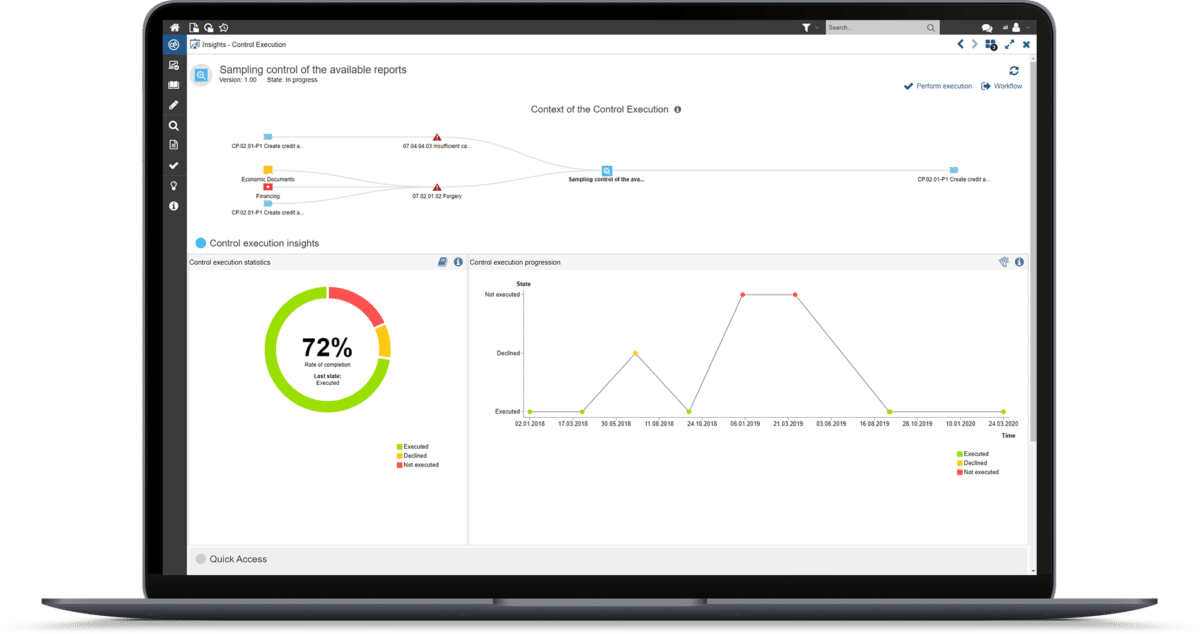Select the Search tool in left sidebar

[x=173, y=124]
